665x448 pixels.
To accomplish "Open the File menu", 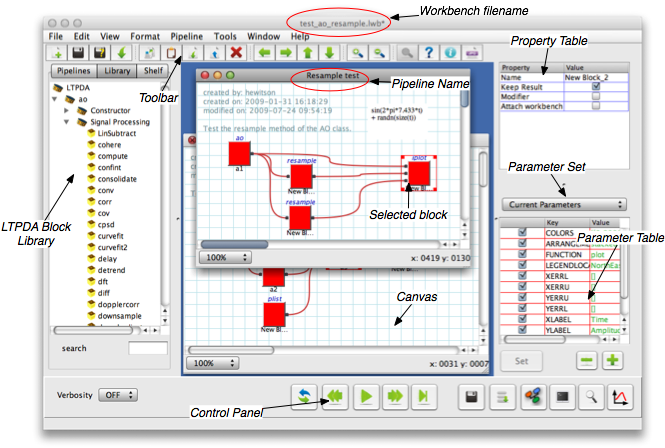I will tap(56, 36).
